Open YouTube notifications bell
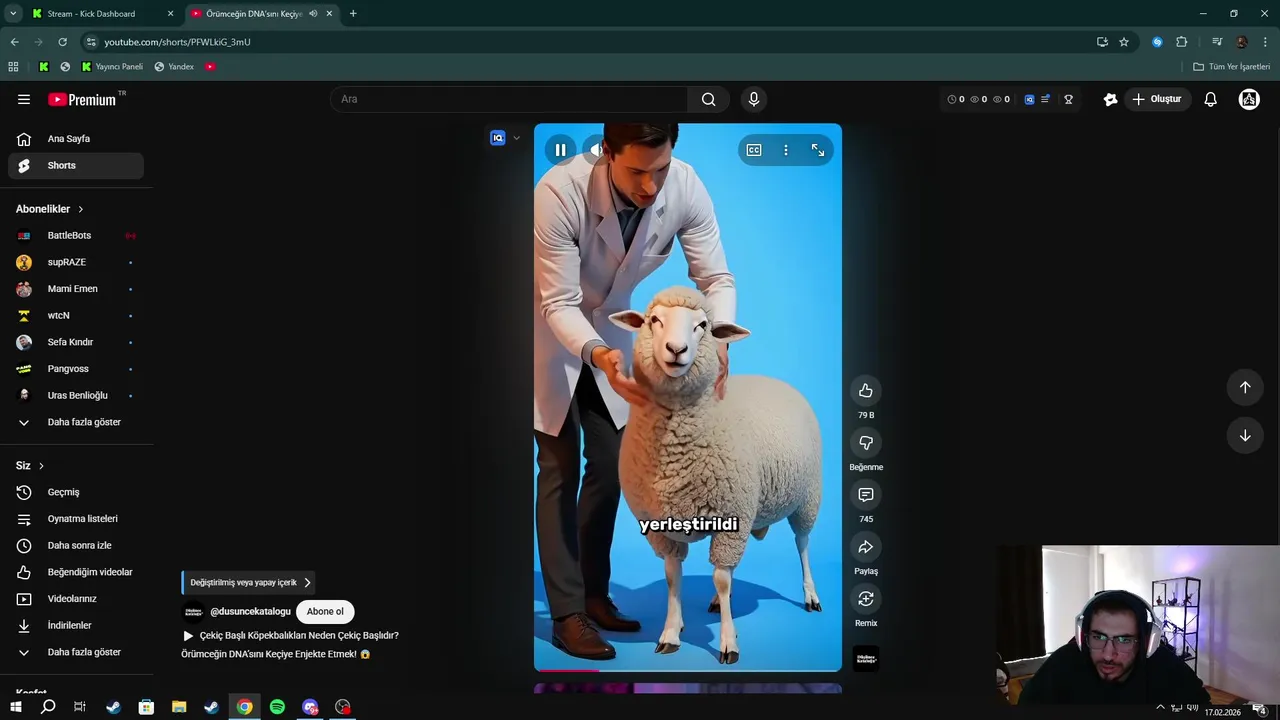Image resolution: width=1280 pixels, height=720 pixels. pyautogui.click(x=1210, y=99)
